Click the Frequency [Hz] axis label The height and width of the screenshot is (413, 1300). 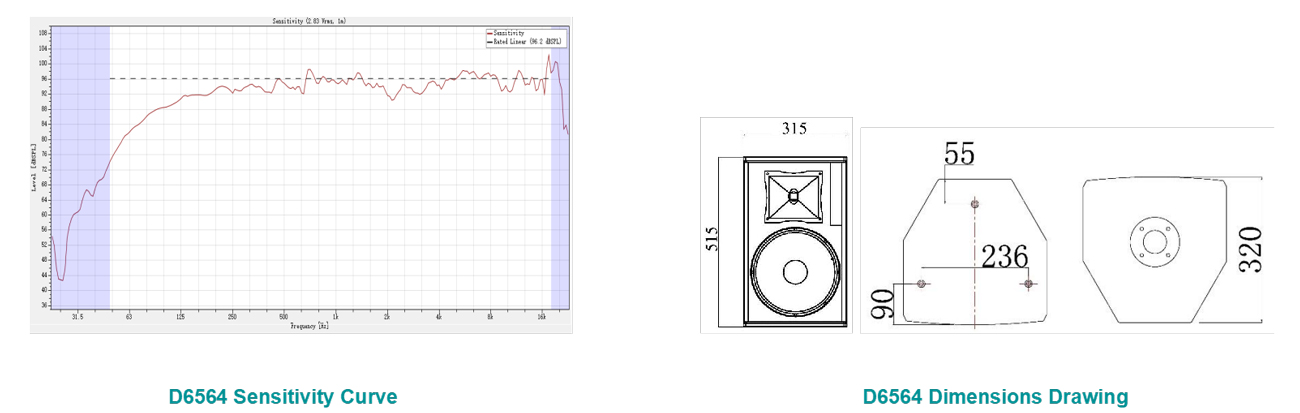[x=309, y=327]
